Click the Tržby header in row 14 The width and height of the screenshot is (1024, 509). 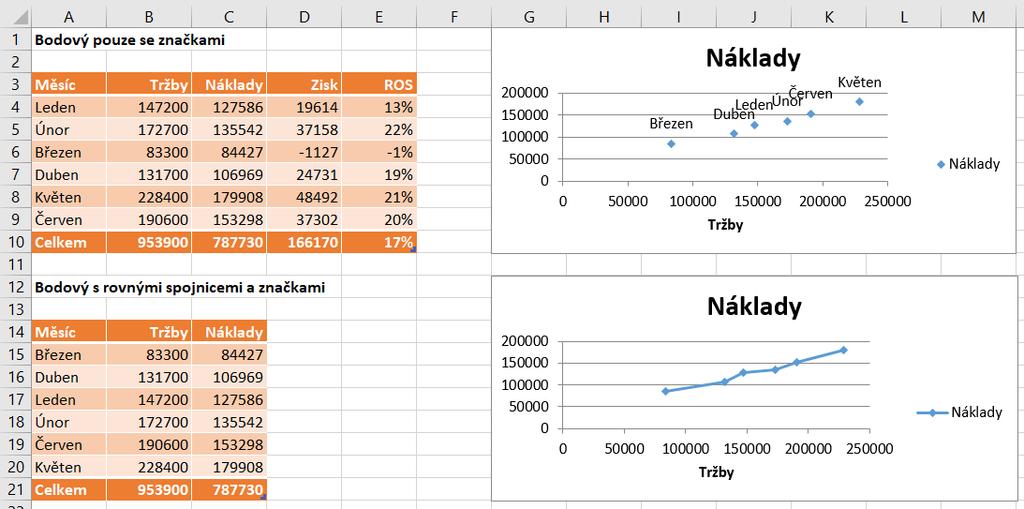click(149, 333)
